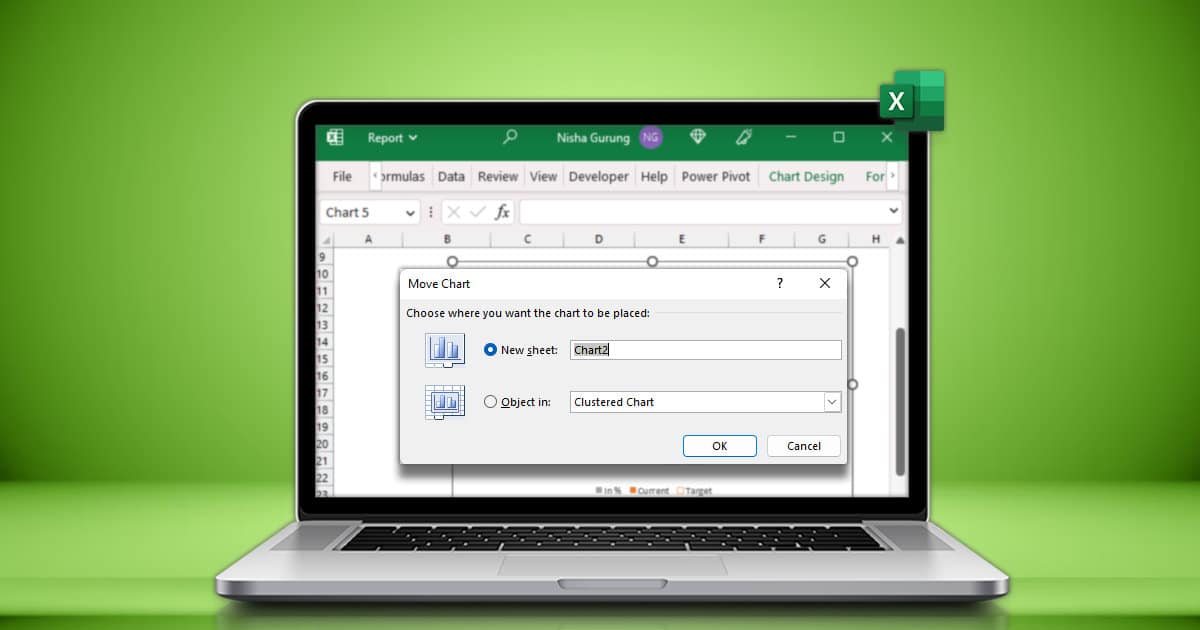Screen dimensions: 1200x630
Task: Select the New sheet chart icon
Action: tap(444, 350)
